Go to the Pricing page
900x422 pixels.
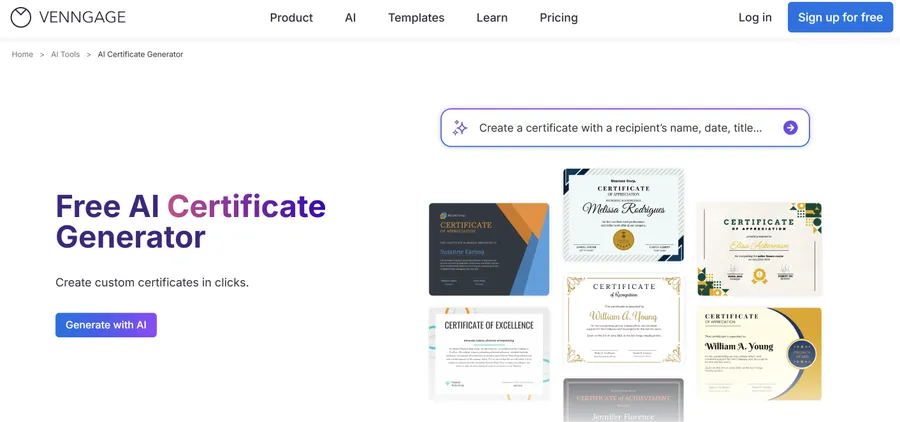point(558,18)
